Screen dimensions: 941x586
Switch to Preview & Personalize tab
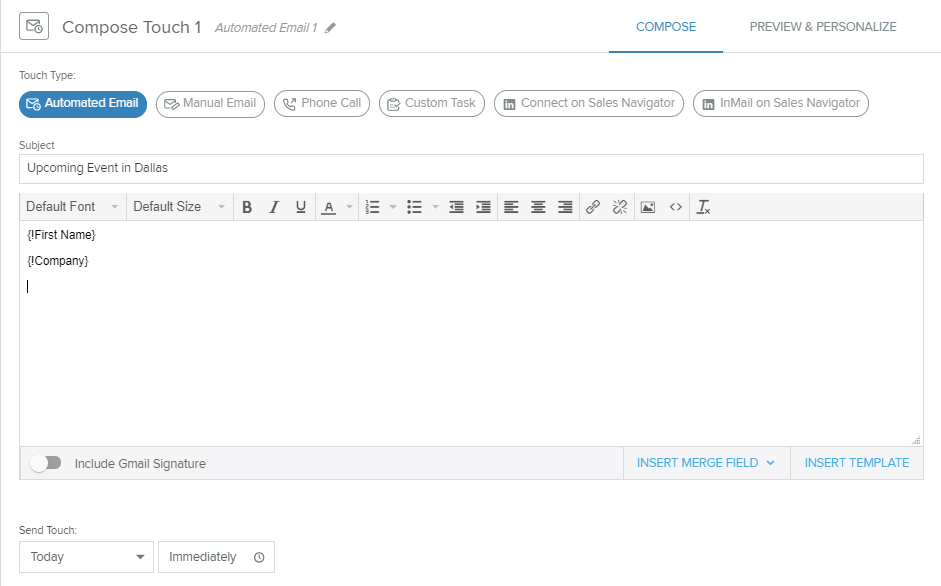click(x=823, y=27)
